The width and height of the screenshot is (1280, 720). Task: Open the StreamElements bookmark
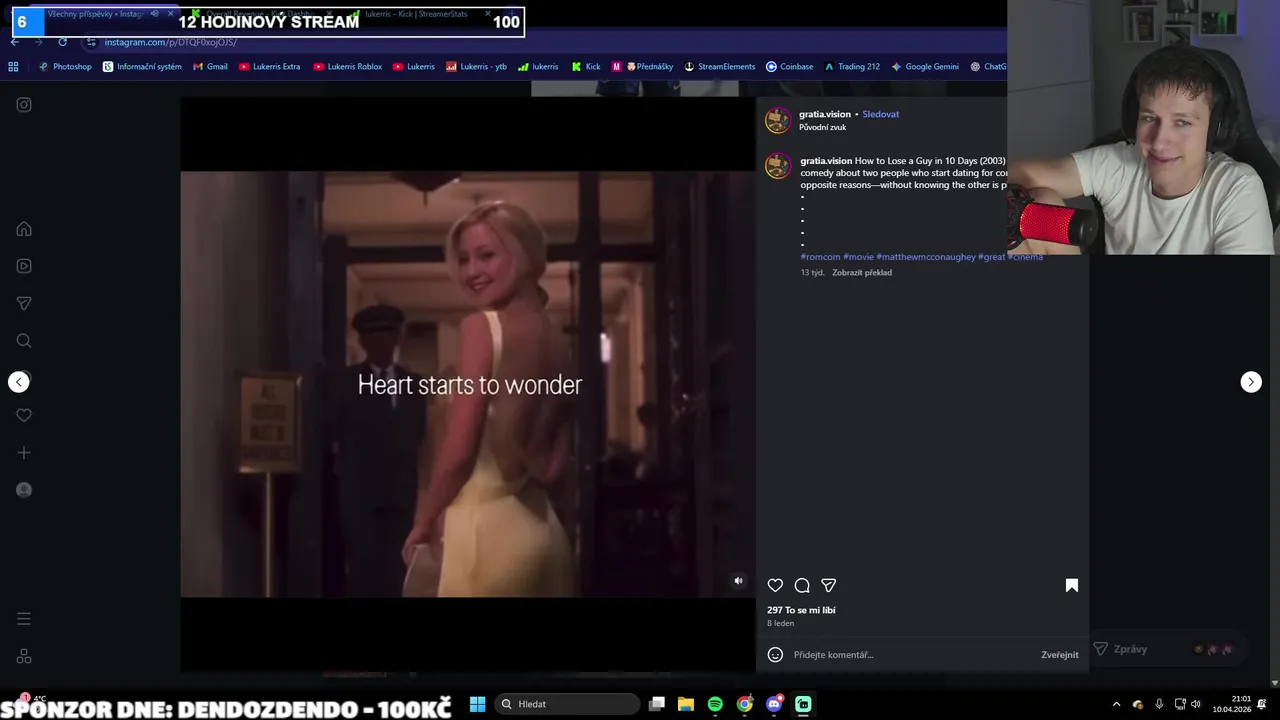(719, 67)
